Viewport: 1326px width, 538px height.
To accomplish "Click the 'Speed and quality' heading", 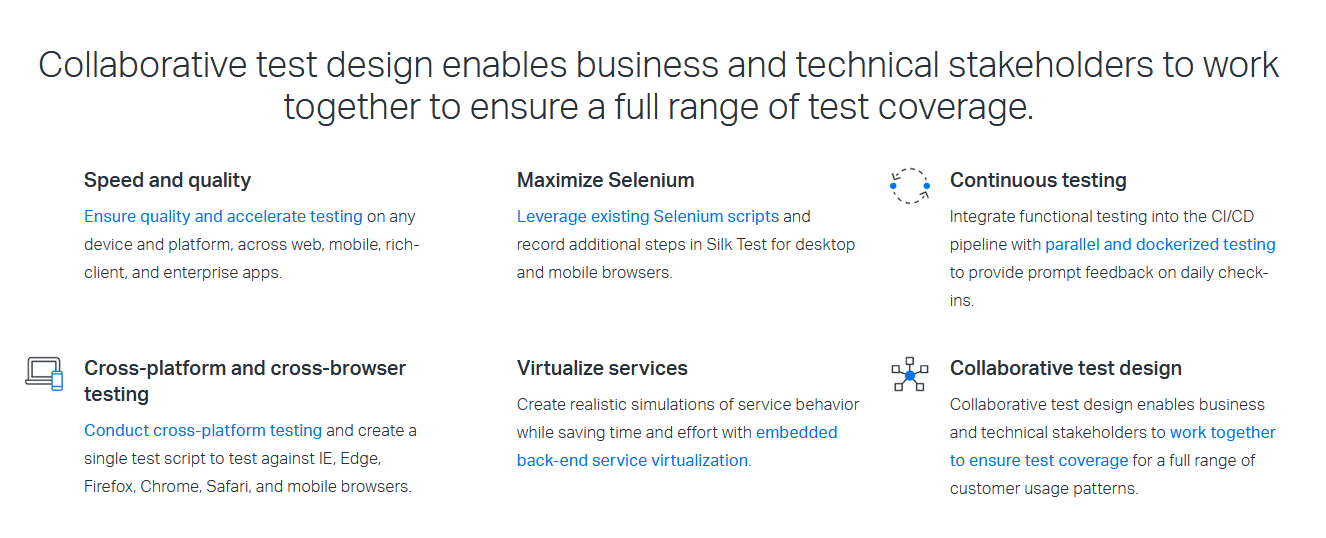I will [x=167, y=180].
